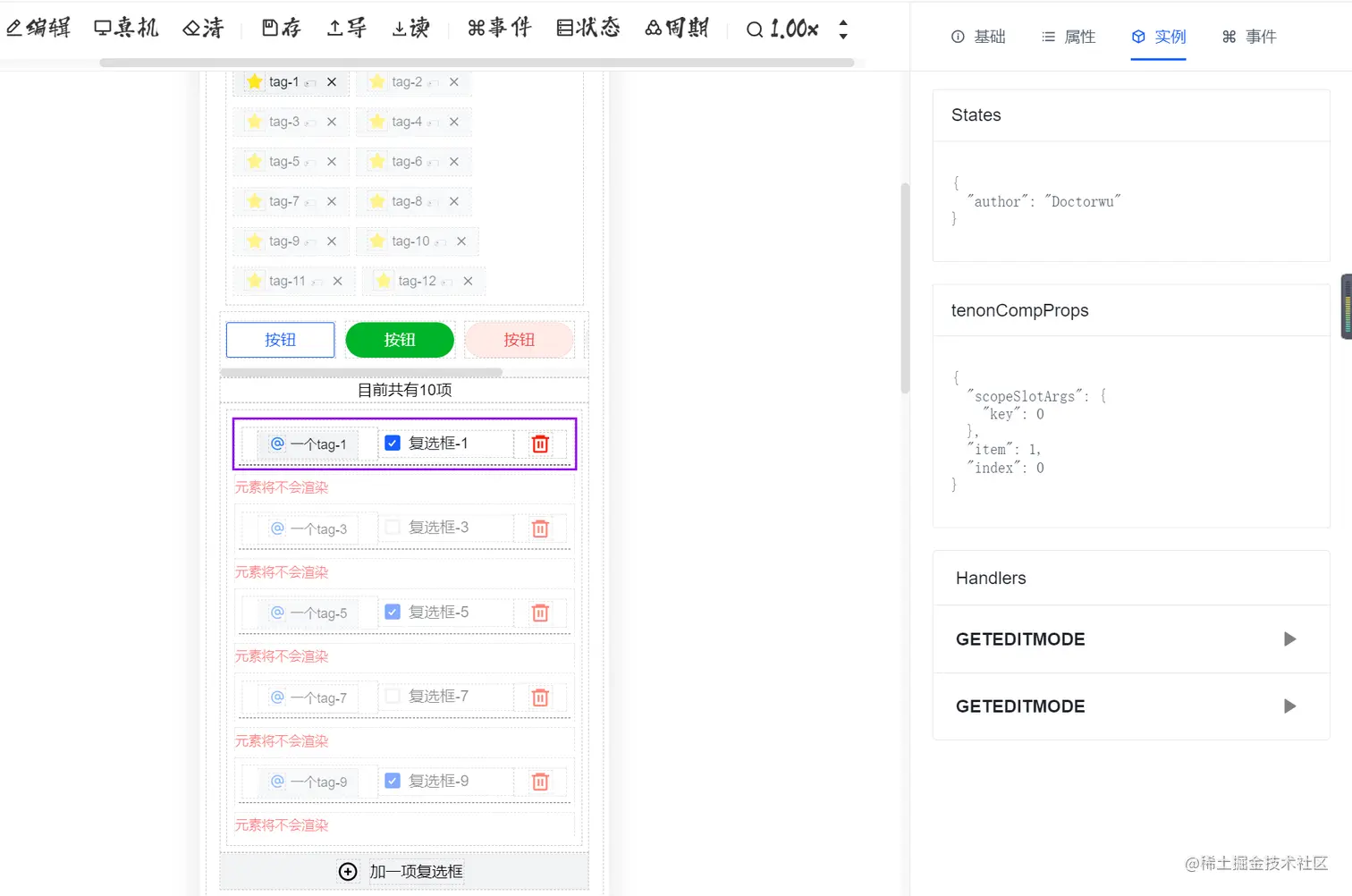Delete row 复选框-1 with trash icon
This screenshot has width=1352, height=896.
tap(540, 444)
